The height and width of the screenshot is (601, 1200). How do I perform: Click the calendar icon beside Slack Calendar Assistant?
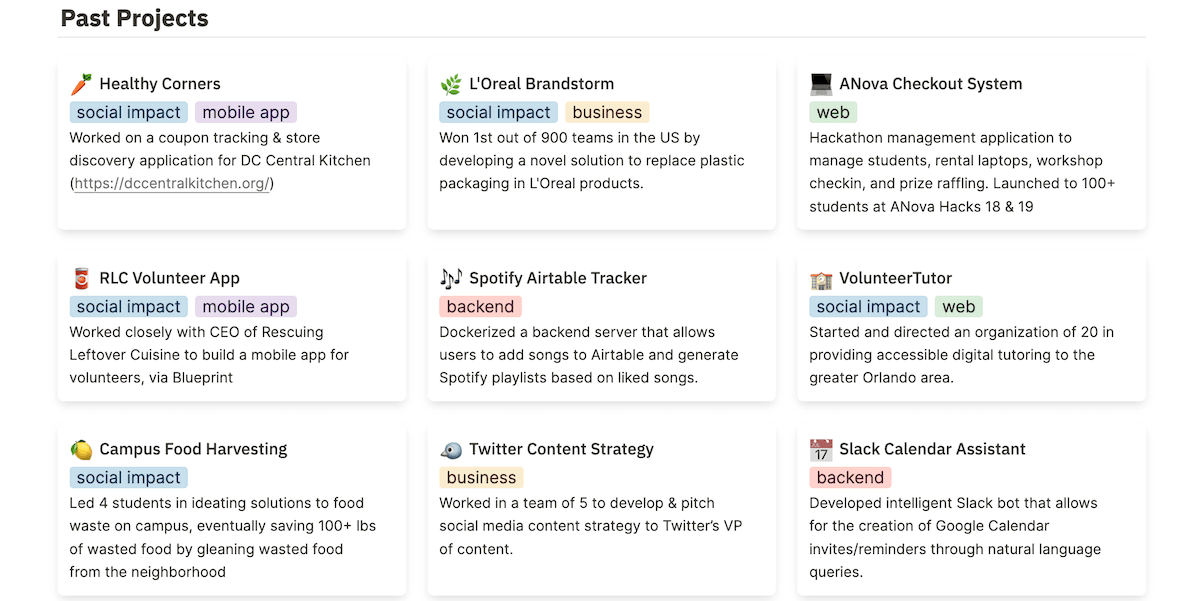(821, 449)
